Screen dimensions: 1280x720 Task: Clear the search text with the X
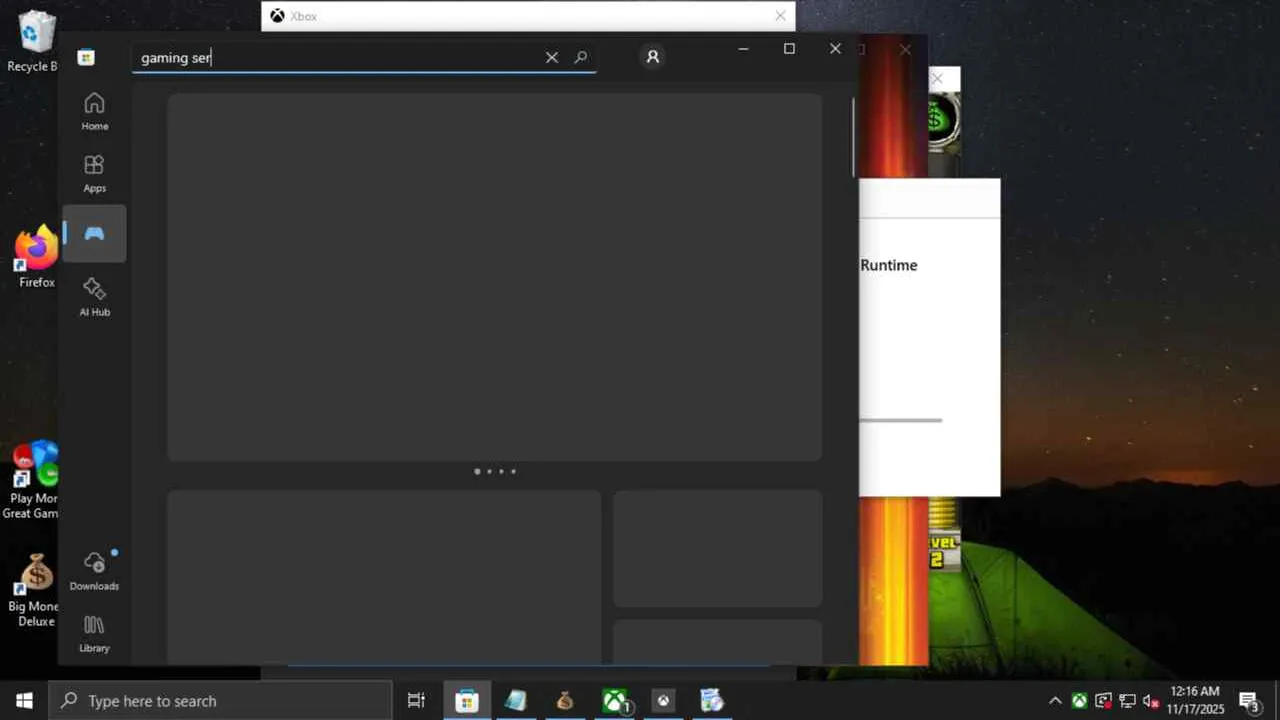552,57
